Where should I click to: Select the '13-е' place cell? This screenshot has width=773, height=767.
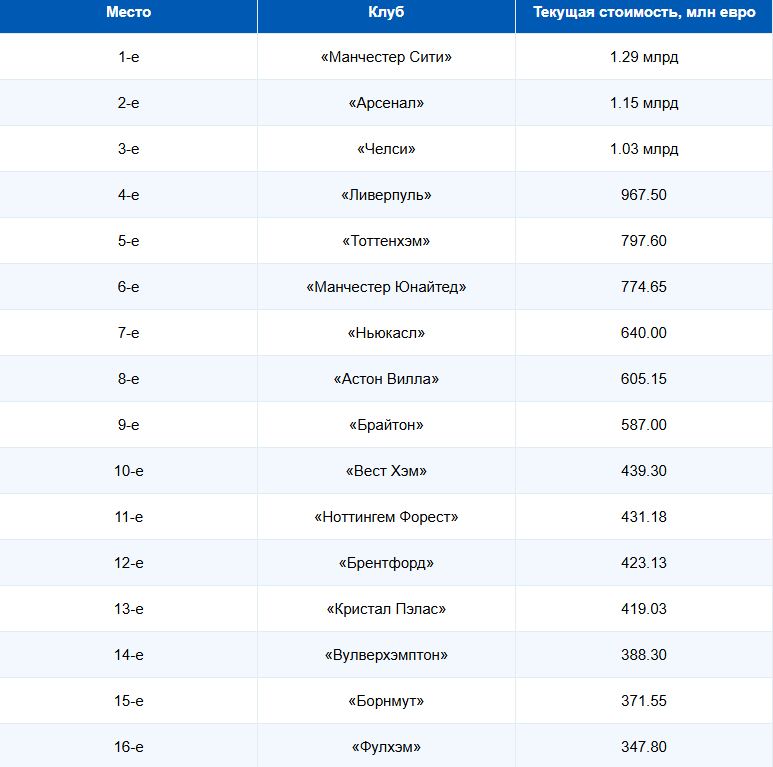click(128, 609)
